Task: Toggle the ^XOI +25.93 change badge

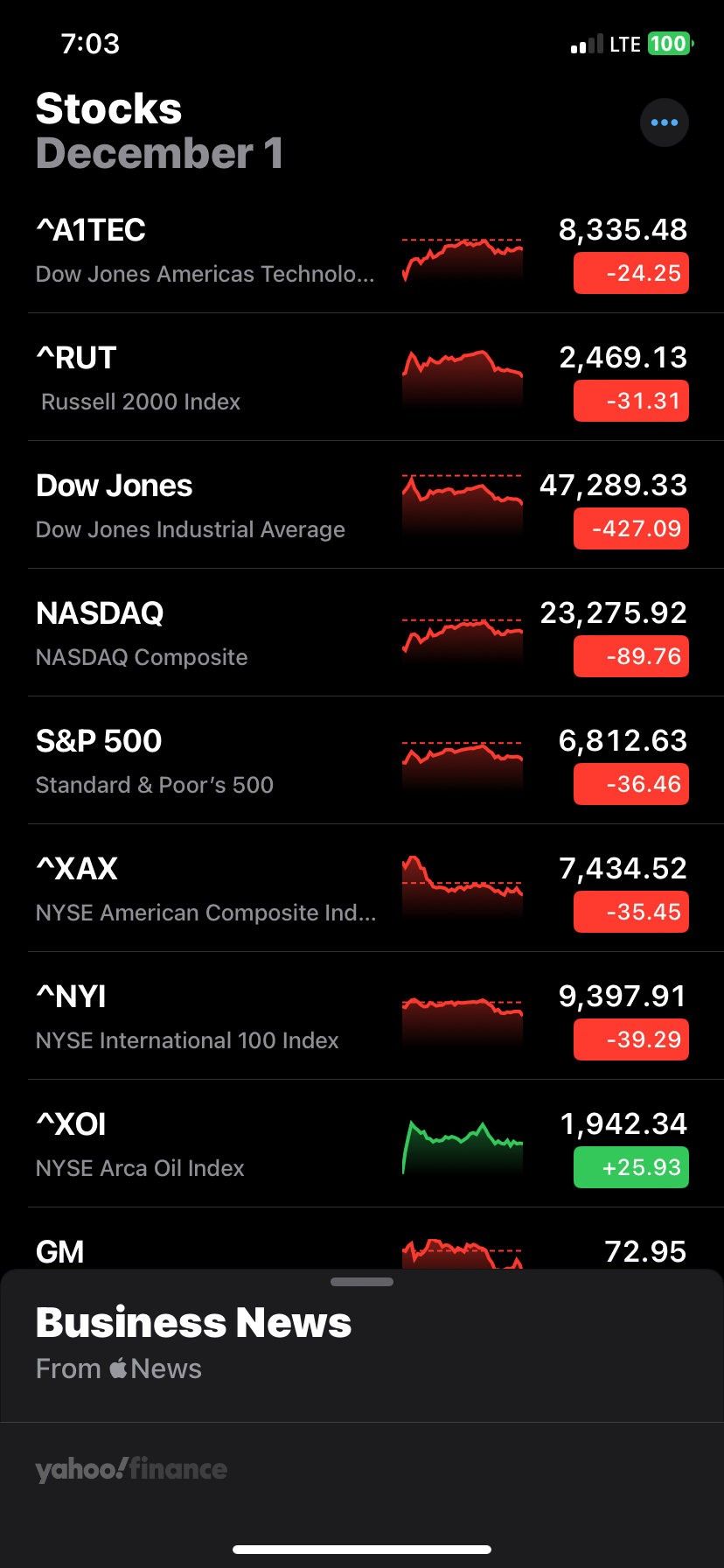Action: (x=630, y=1168)
